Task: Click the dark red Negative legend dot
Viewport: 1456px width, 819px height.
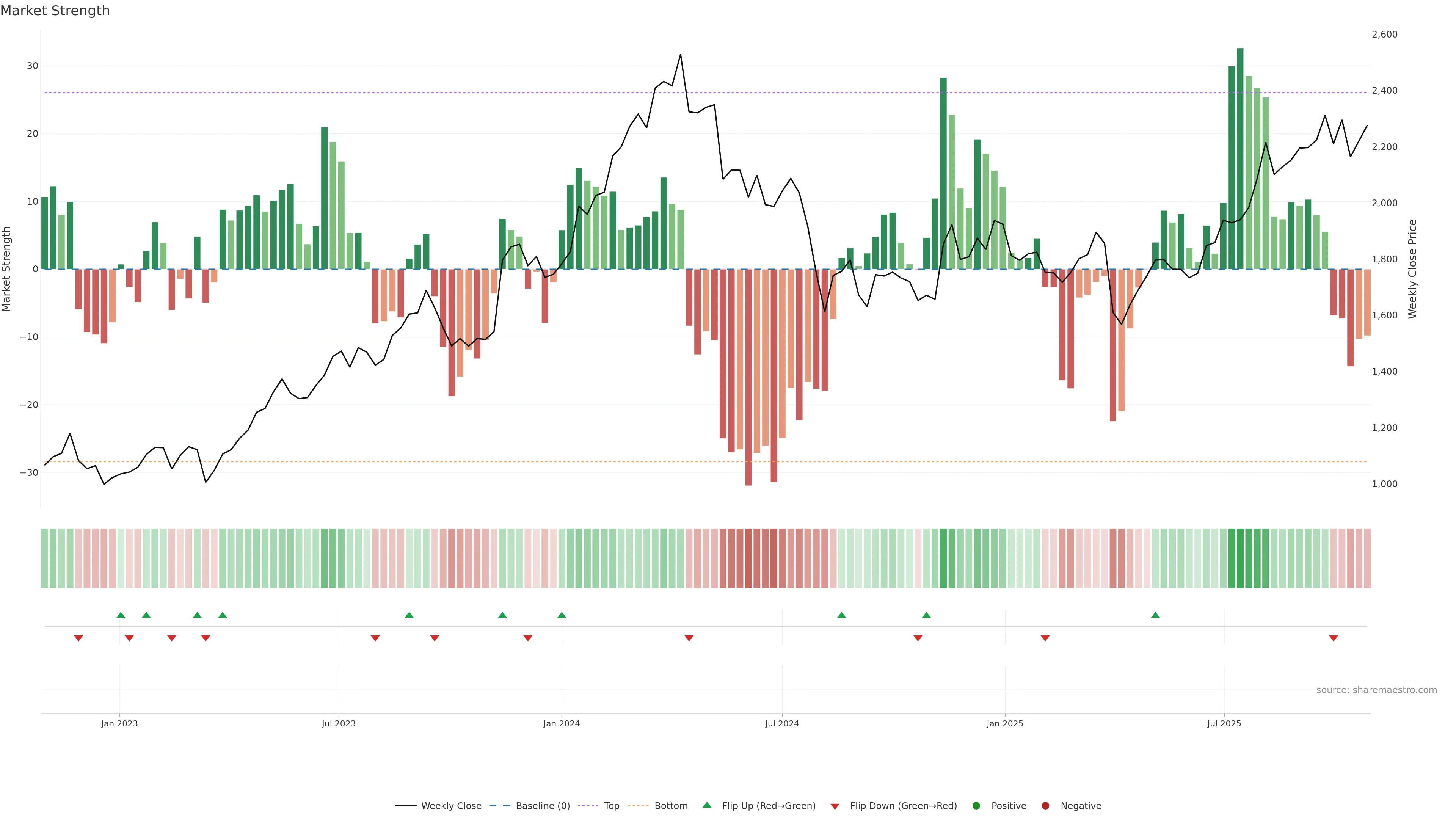Action: (x=1045, y=806)
